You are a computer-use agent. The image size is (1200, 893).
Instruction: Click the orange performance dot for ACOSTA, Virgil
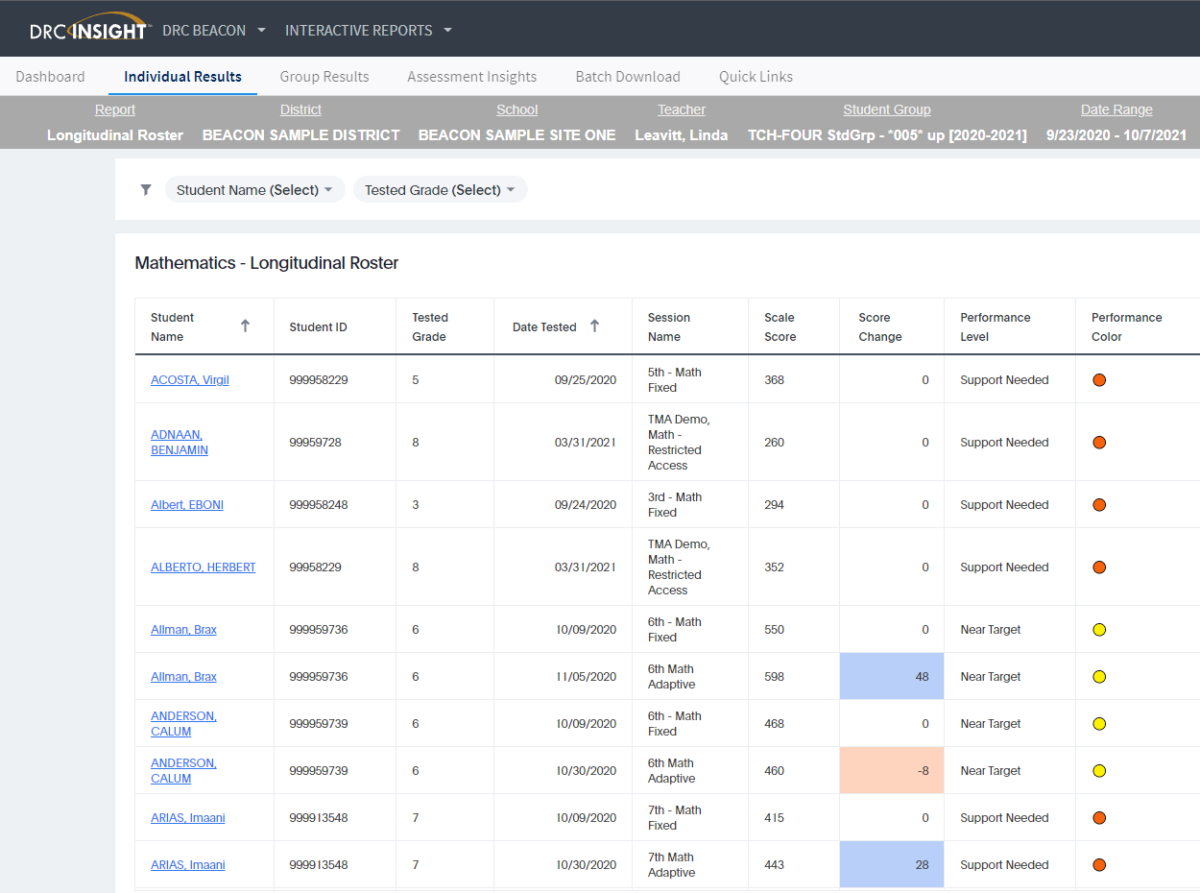pyautogui.click(x=1099, y=380)
